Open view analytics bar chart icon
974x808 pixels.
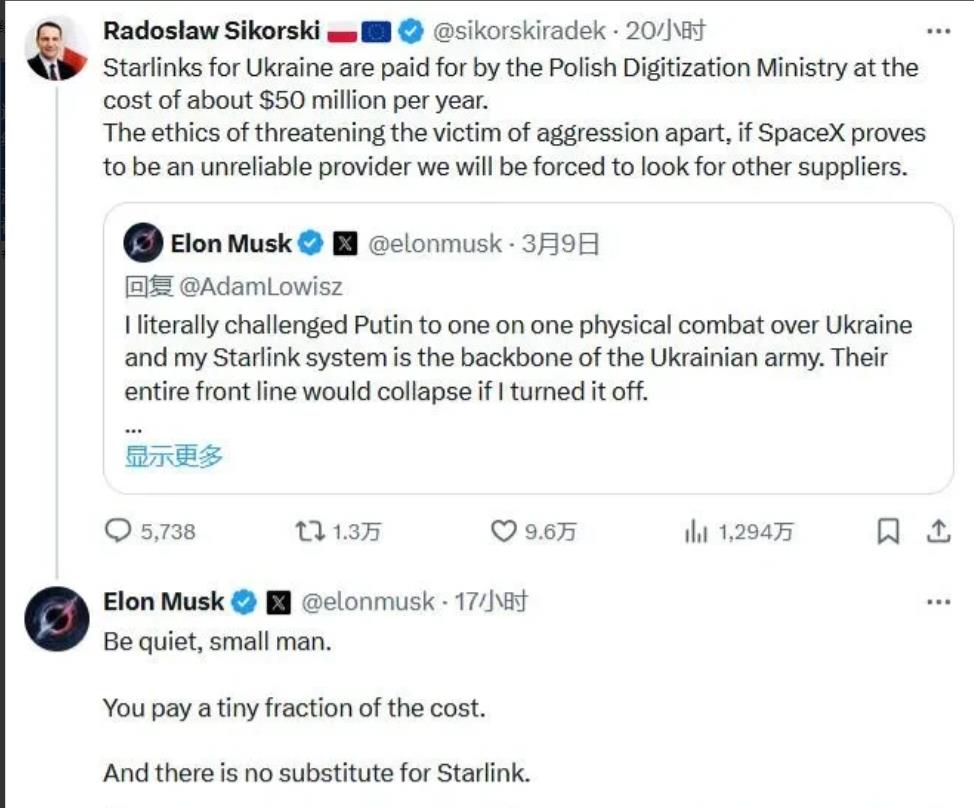pyautogui.click(x=696, y=531)
